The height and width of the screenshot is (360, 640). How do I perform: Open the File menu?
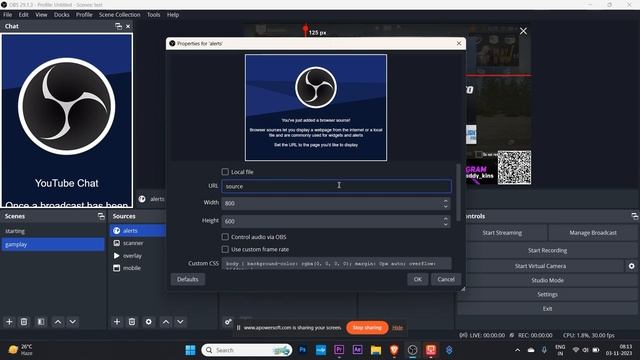click(x=8, y=15)
